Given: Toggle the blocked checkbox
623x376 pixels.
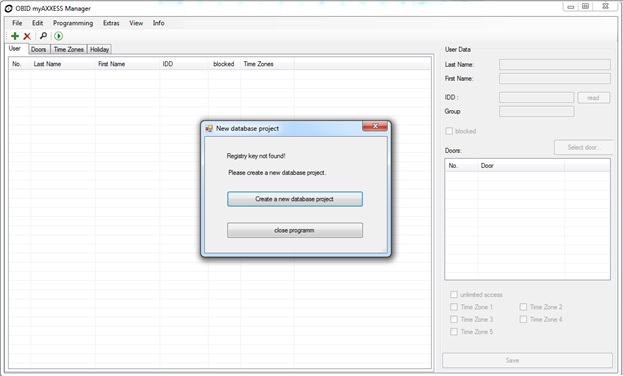Looking at the screenshot, I should 449,131.
